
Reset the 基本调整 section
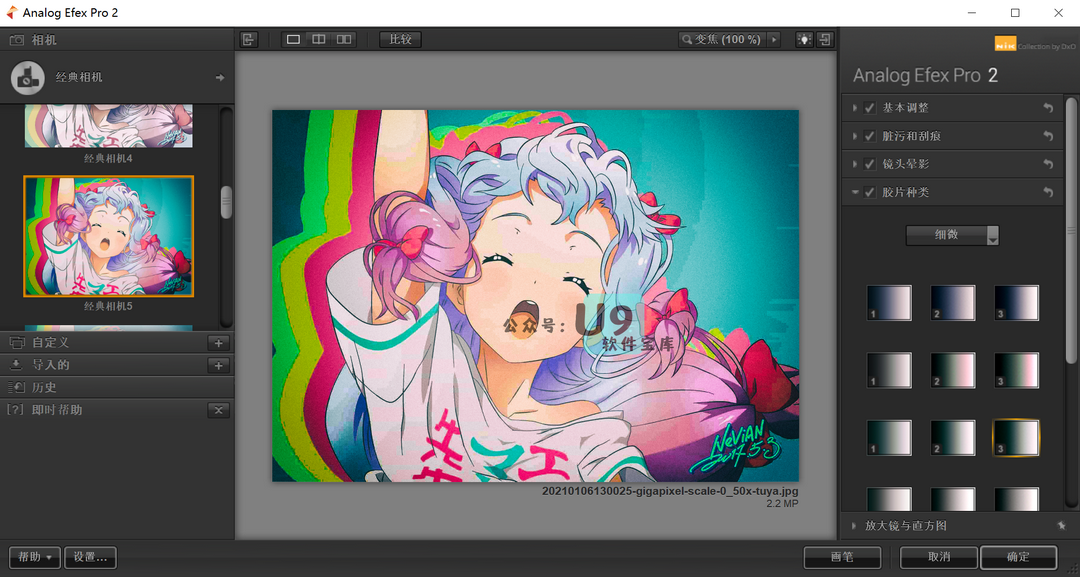click(1048, 108)
